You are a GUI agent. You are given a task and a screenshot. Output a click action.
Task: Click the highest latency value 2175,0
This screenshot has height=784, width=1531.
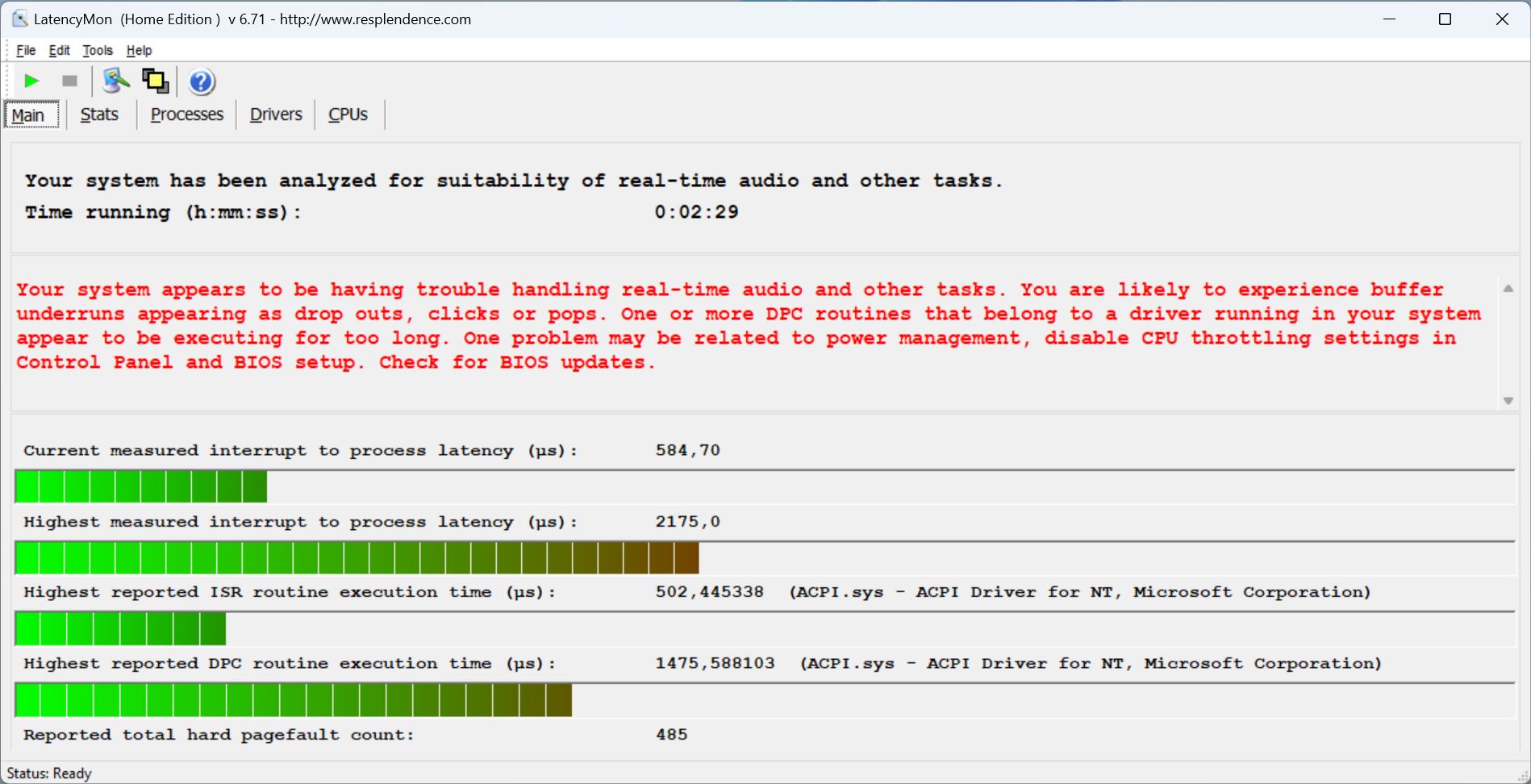coord(688,522)
